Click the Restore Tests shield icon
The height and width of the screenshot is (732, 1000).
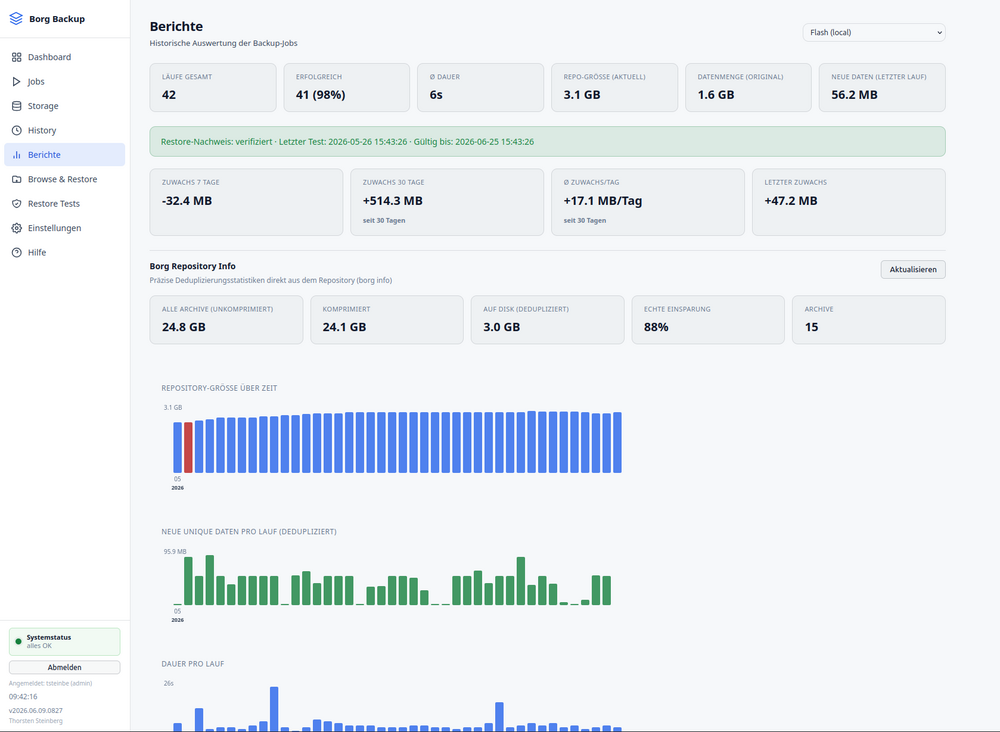coord(17,203)
